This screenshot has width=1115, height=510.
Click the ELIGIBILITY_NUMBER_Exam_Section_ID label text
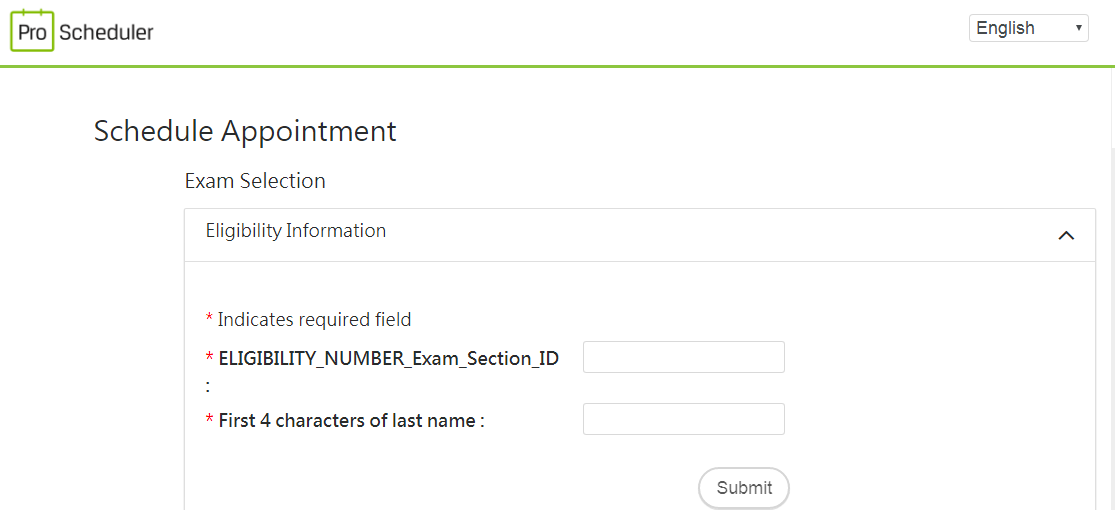pos(388,359)
